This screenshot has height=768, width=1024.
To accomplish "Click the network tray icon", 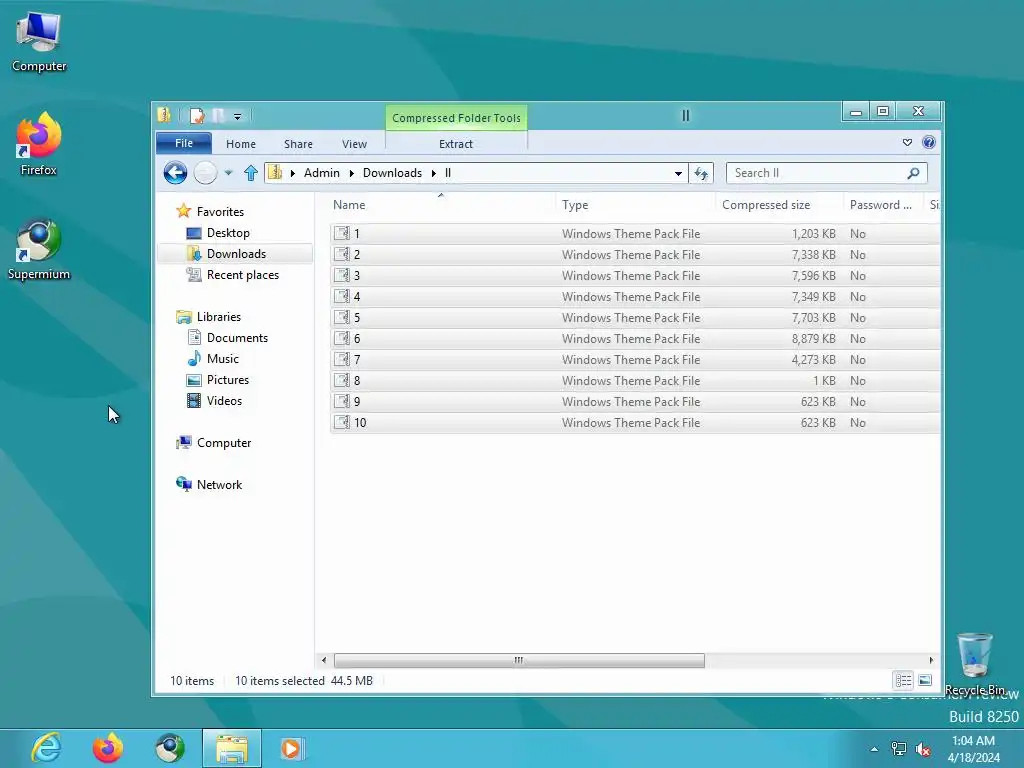I will (899, 749).
